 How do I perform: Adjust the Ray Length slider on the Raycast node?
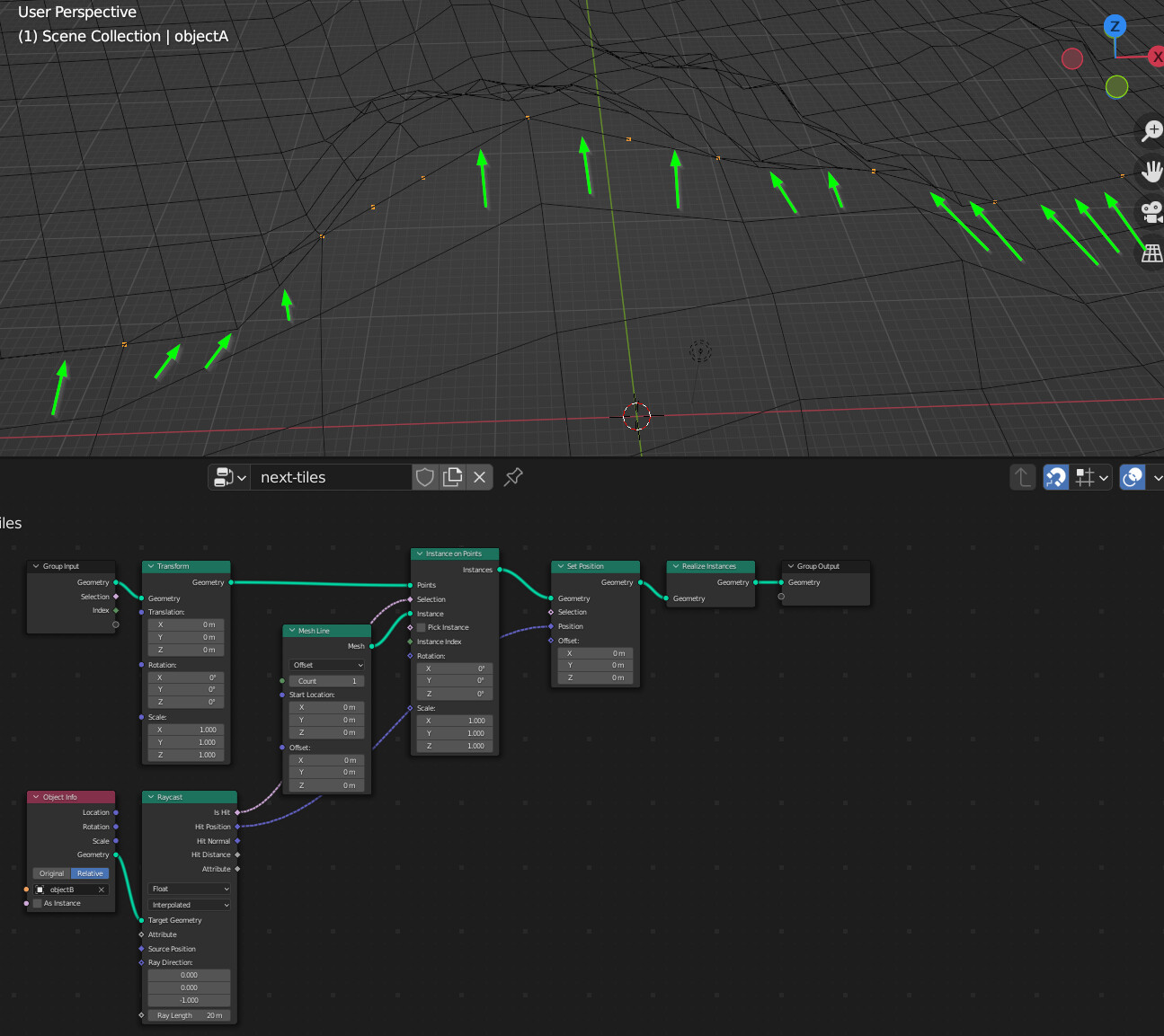point(189,1015)
